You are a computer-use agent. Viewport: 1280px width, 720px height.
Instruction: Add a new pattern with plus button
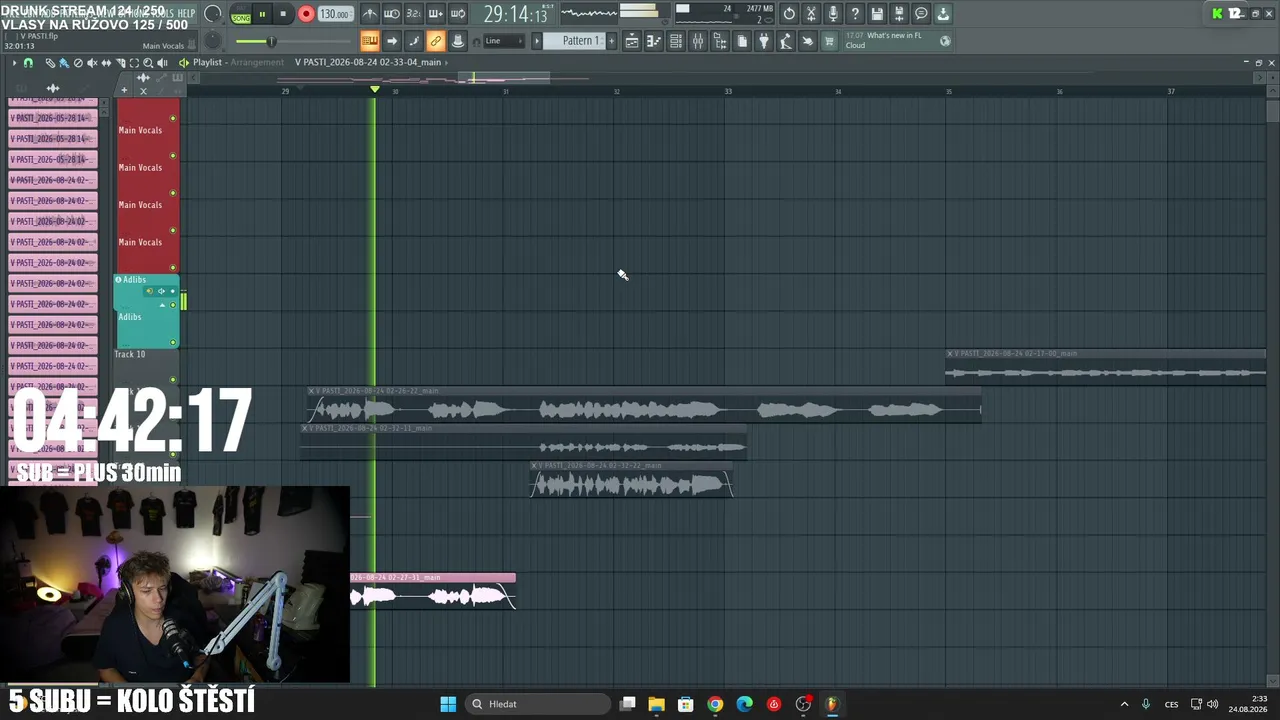(x=614, y=41)
